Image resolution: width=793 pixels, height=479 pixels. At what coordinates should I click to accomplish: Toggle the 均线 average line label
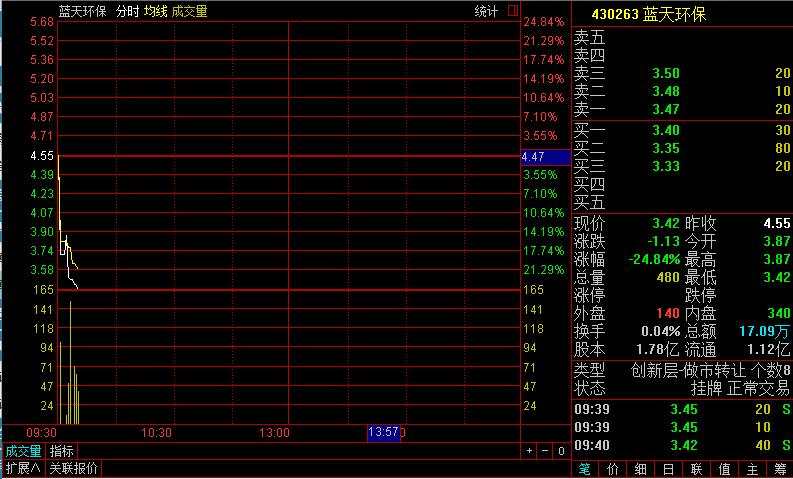155,11
